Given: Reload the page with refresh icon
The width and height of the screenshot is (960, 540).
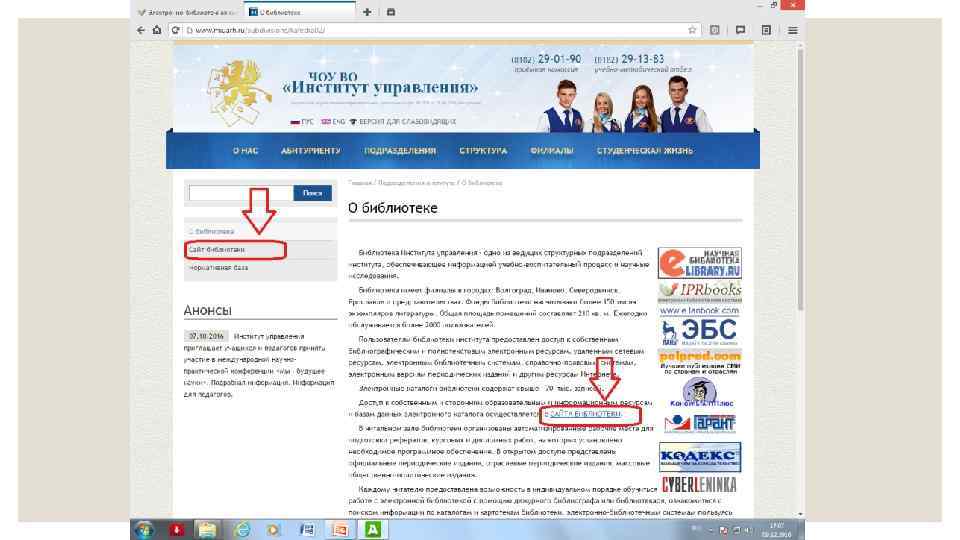Looking at the screenshot, I should coord(176,30).
